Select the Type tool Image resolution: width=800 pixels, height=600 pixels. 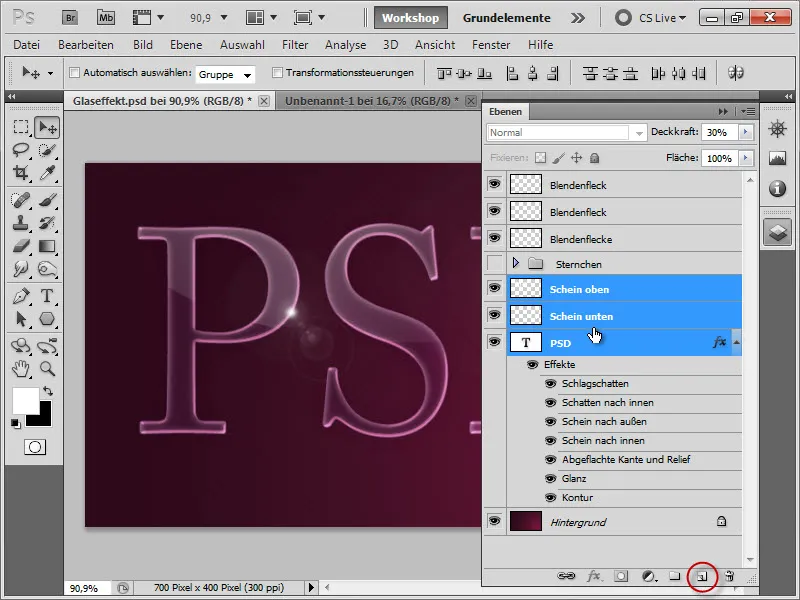pyautogui.click(x=47, y=296)
